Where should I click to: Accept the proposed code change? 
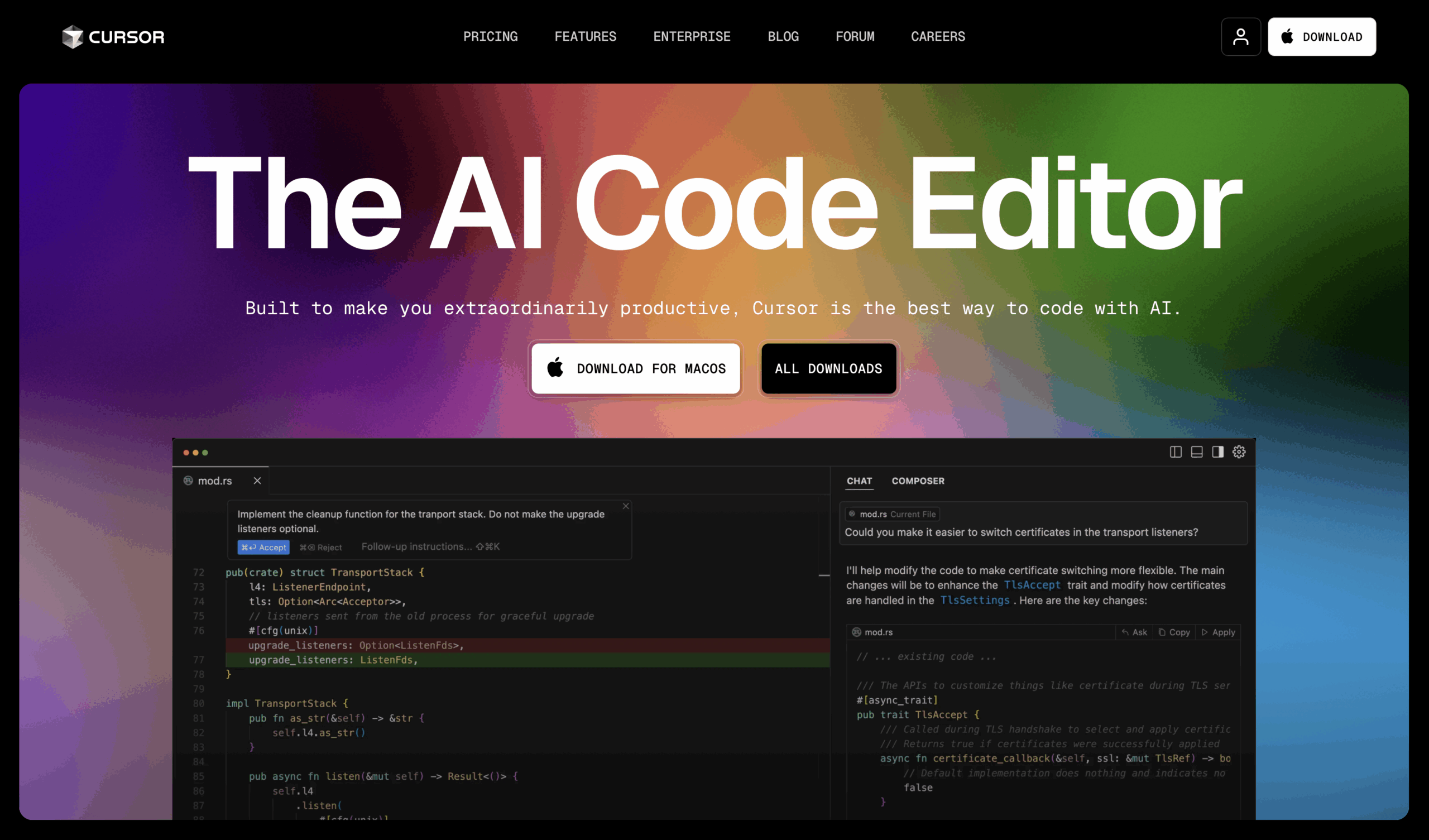click(263, 548)
